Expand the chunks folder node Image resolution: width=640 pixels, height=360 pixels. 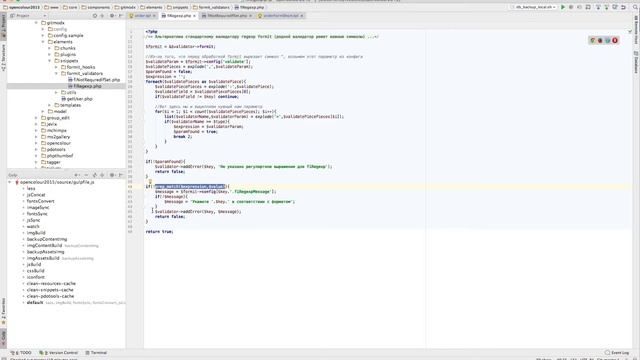coord(50,48)
